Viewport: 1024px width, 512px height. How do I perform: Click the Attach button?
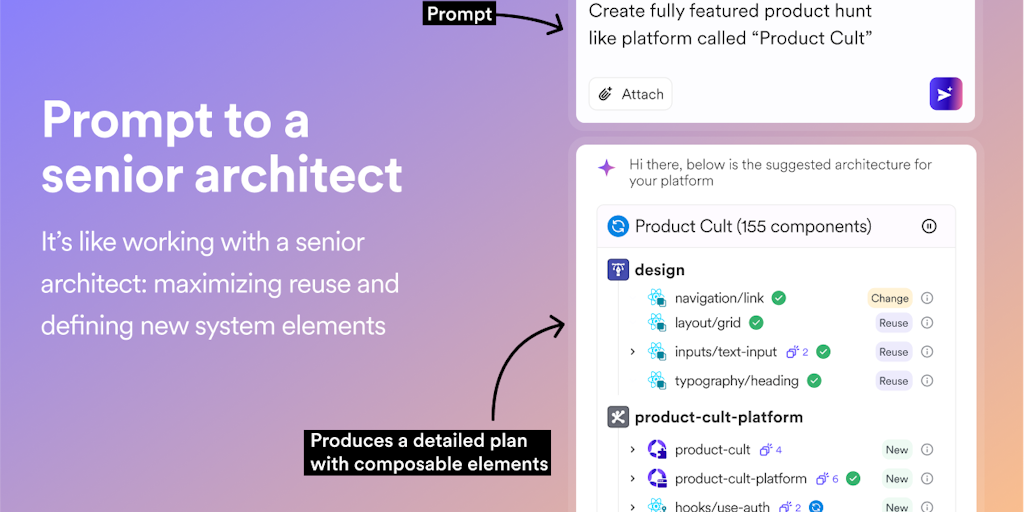[x=631, y=94]
